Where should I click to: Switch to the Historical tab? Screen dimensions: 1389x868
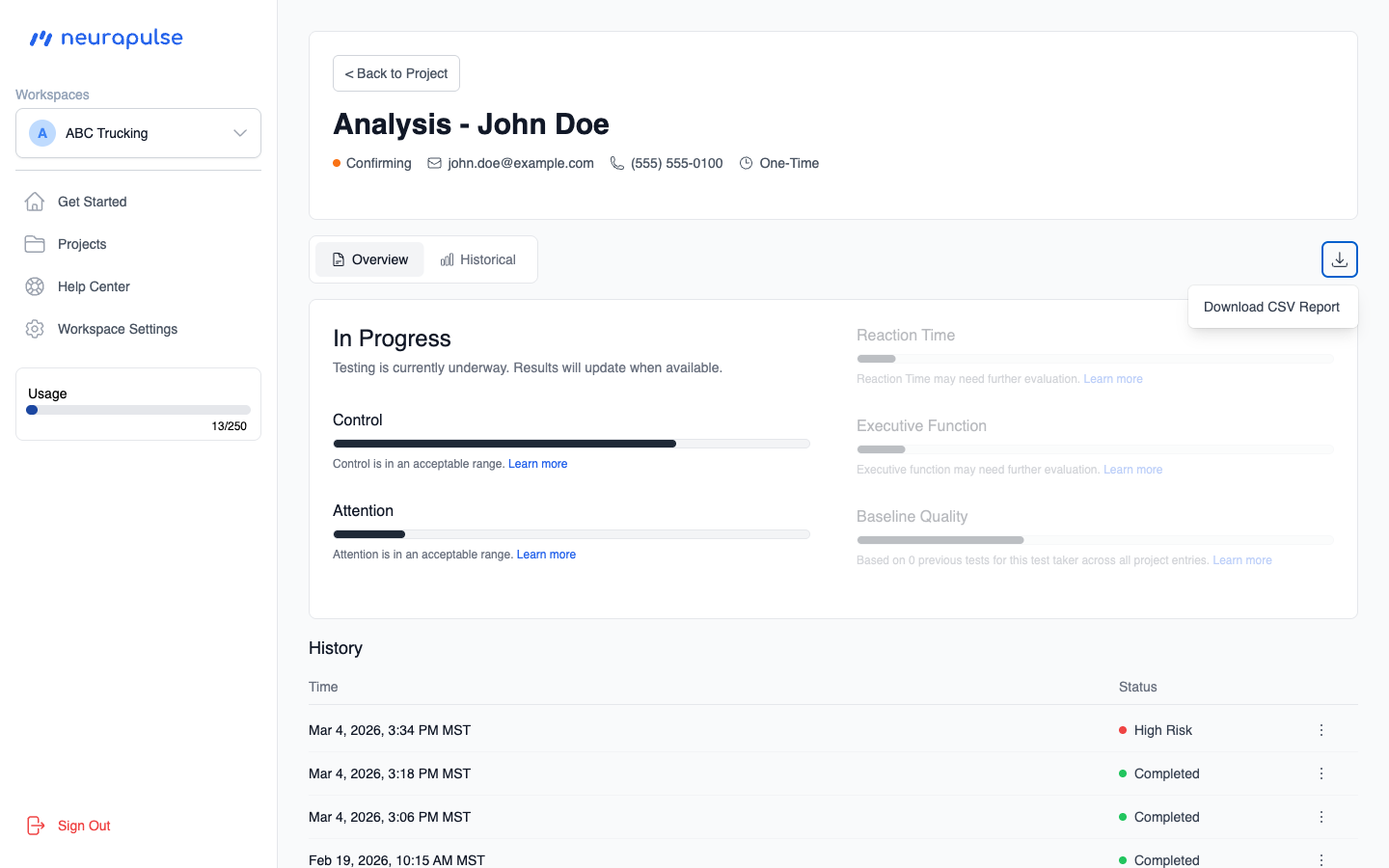tap(478, 259)
